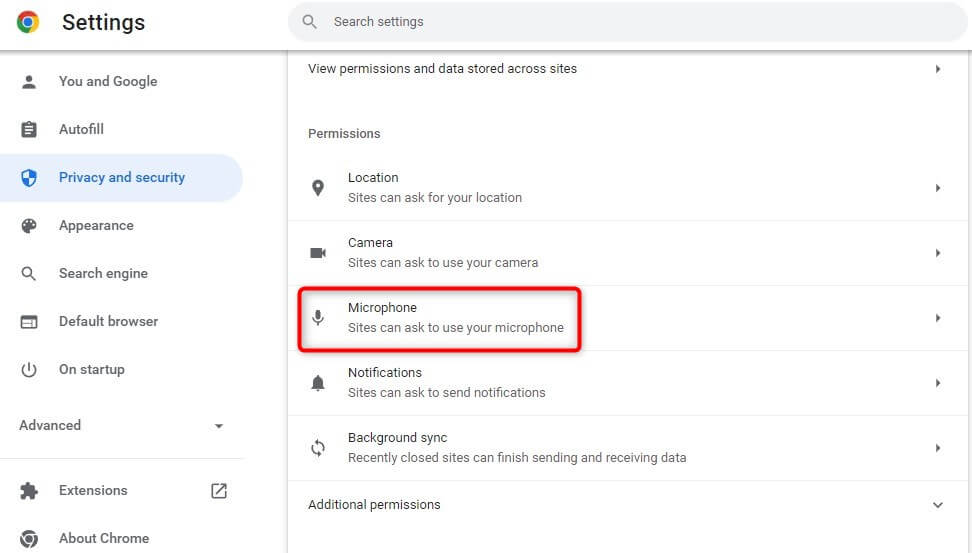
Task: Click the On startup power icon
Action: [x=29, y=370]
